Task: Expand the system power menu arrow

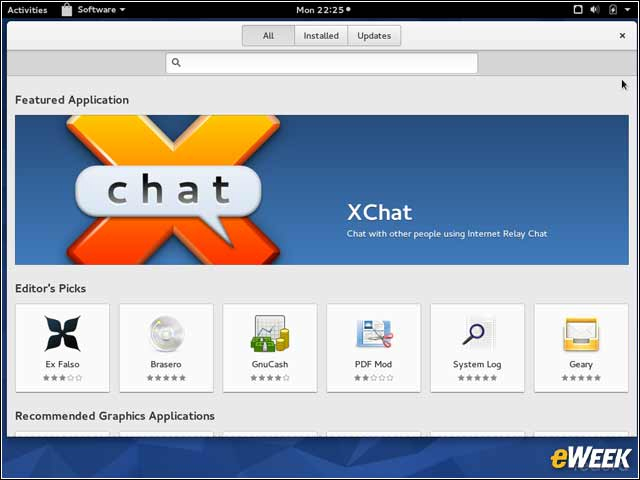Action: pos(628,10)
